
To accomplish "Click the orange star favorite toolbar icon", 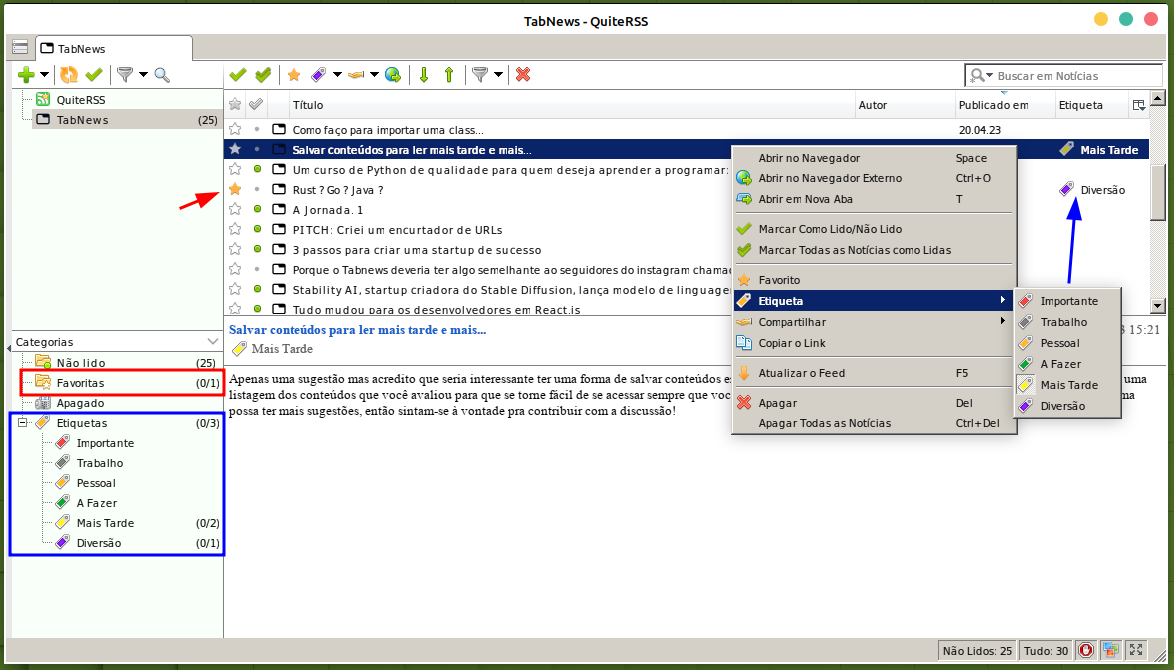I will 294,75.
